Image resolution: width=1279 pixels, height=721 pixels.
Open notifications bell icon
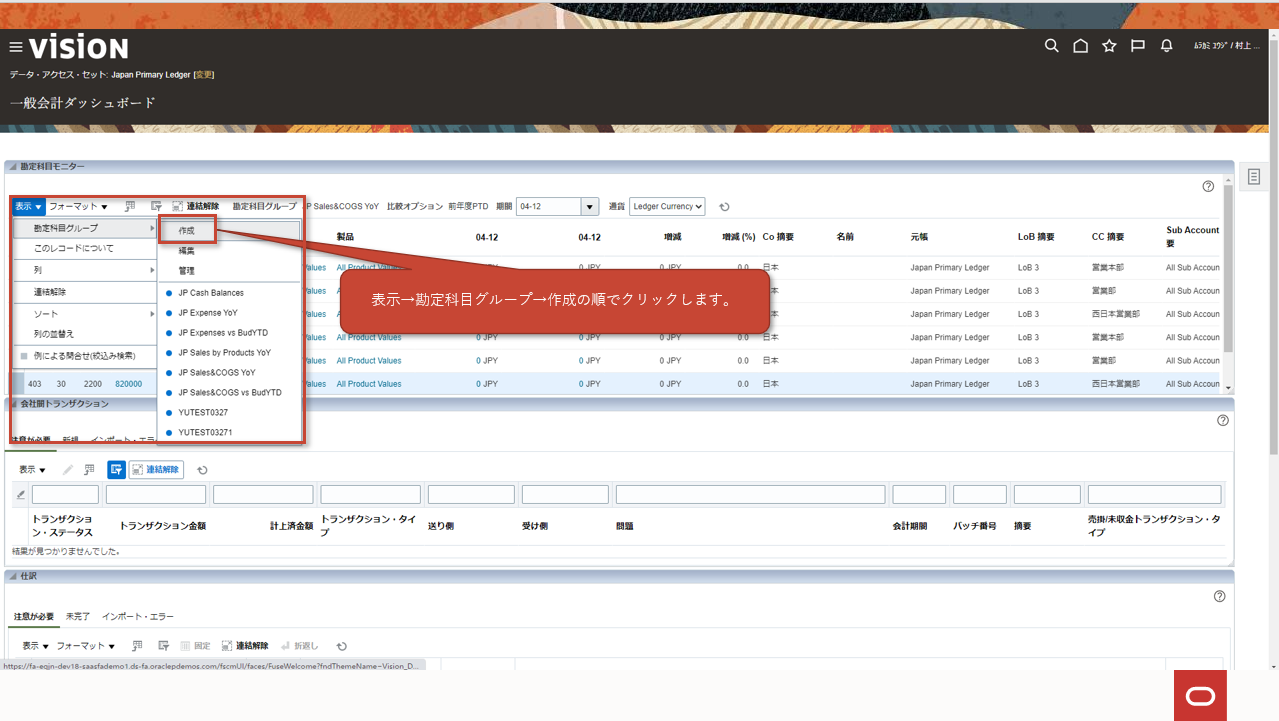pyautogui.click(x=1166, y=46)
